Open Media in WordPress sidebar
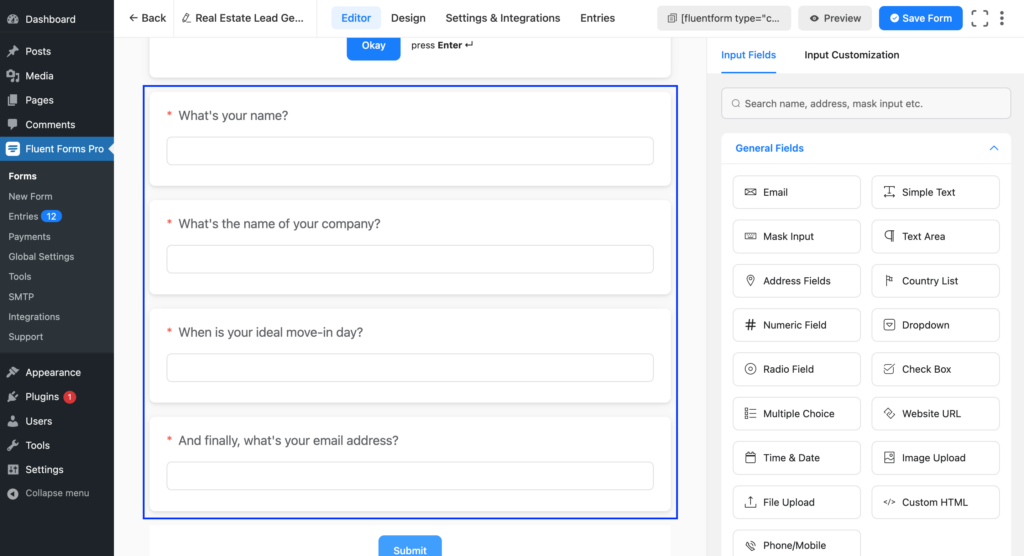This screenshot has height=556, width=1024. [x=57, y=76]
